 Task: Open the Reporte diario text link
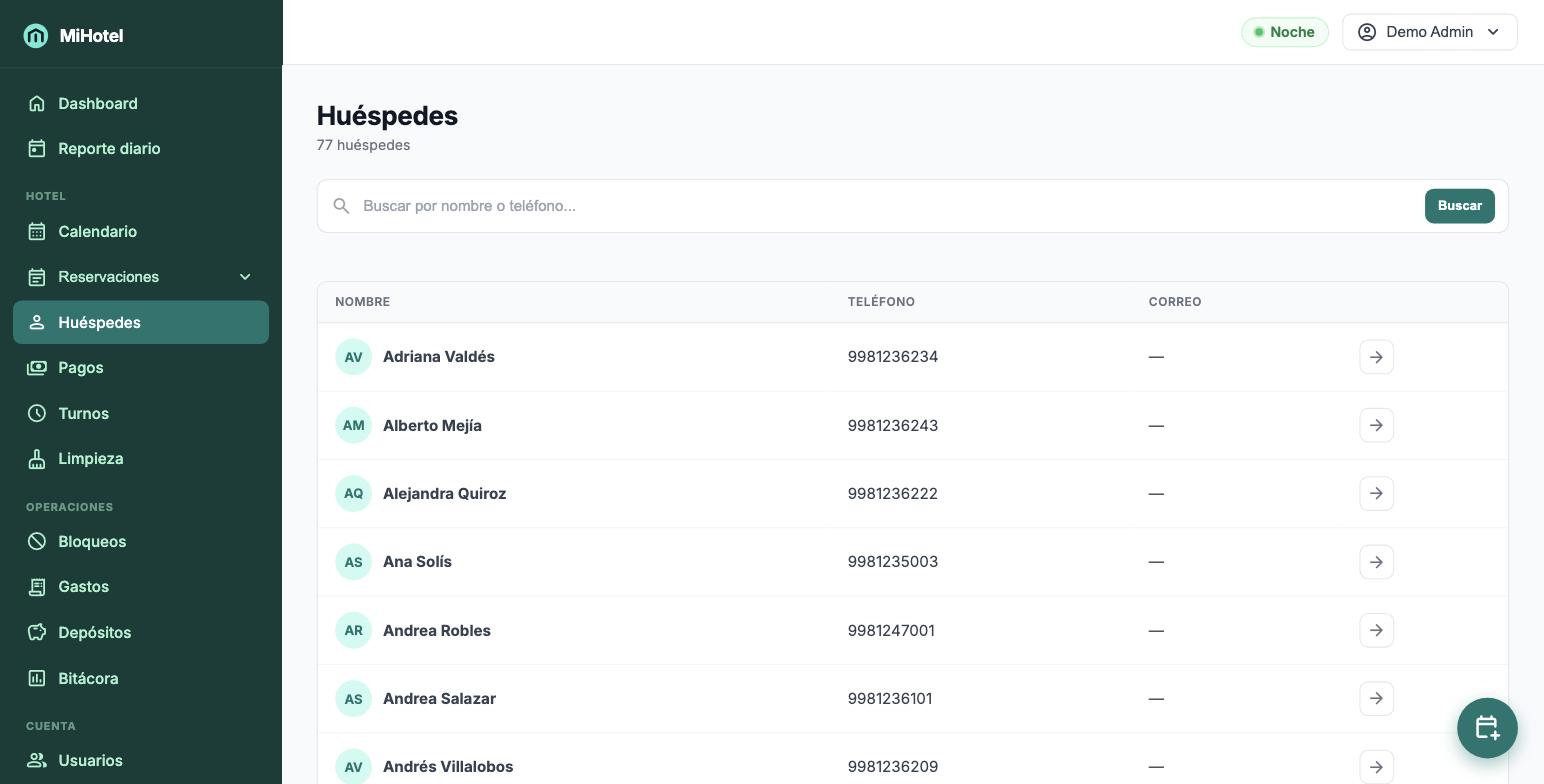(x=109, y=148)
